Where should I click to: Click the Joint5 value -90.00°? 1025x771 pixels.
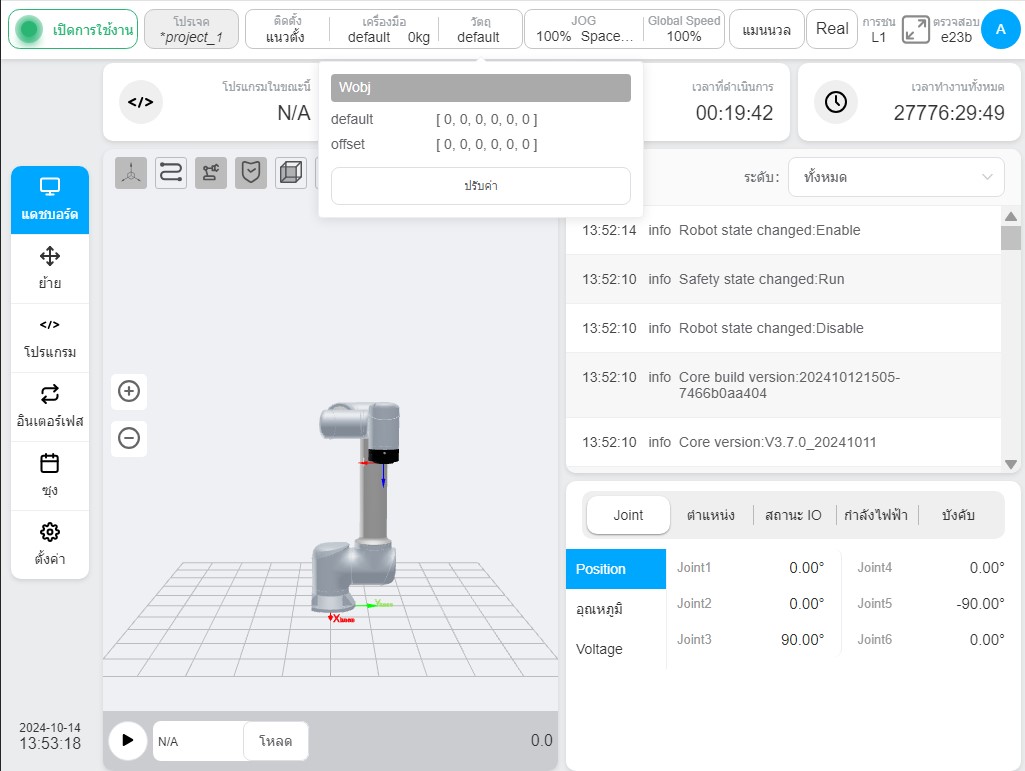980,604
